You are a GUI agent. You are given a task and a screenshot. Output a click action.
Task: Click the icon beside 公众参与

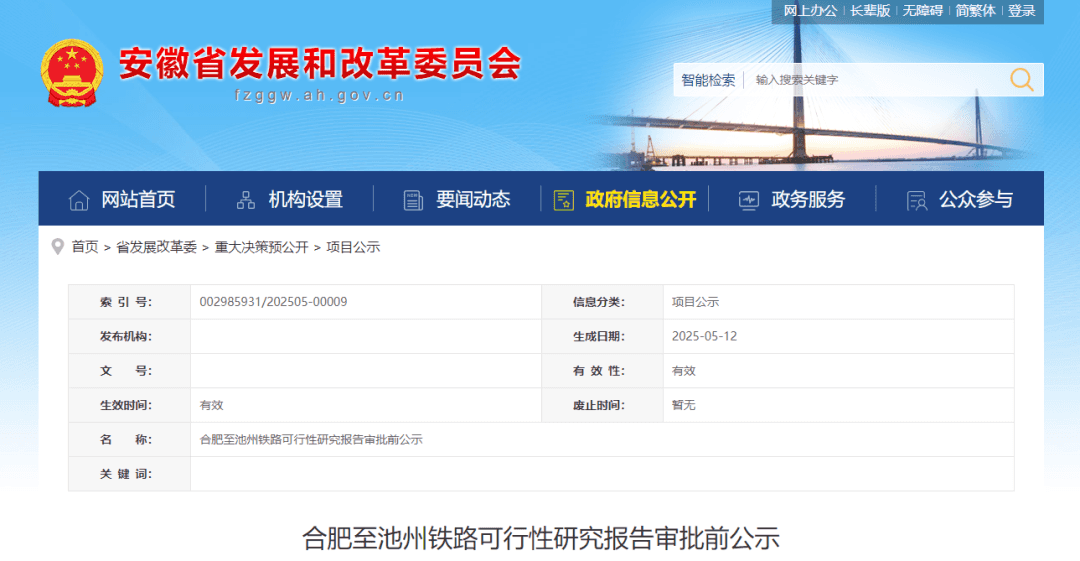coord(916,200)
